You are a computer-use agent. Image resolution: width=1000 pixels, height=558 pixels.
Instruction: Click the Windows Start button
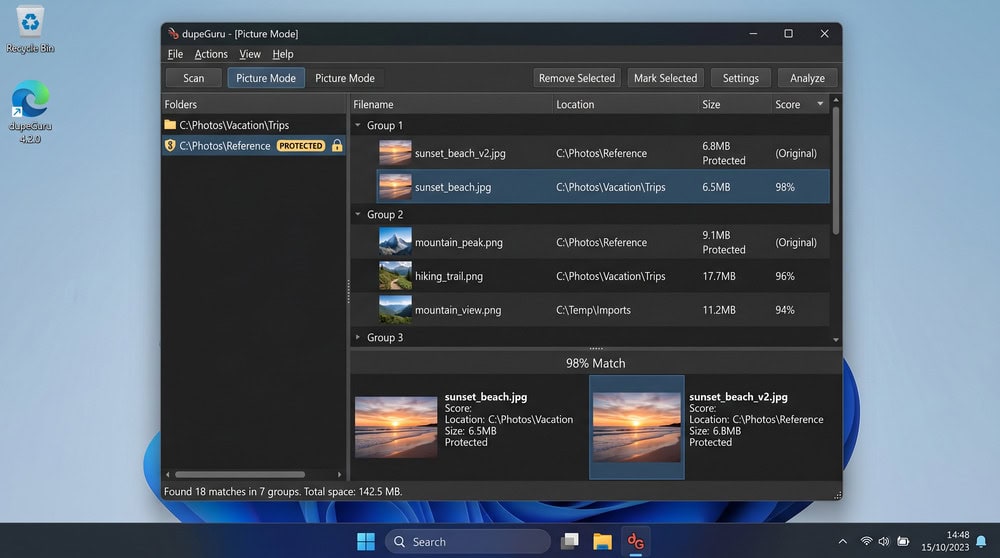pyautogui.click(x=366, y=541)
